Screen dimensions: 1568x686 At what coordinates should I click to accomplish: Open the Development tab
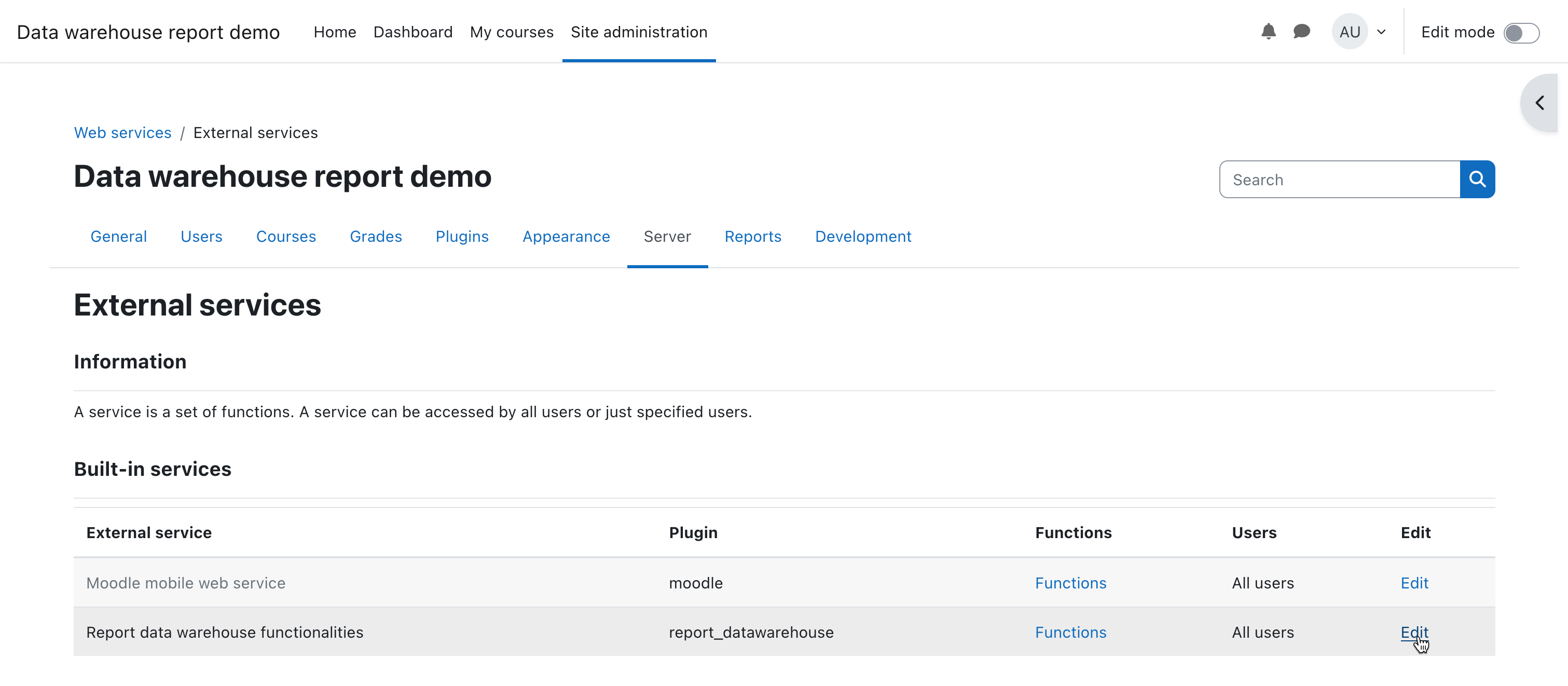point(862,237)
